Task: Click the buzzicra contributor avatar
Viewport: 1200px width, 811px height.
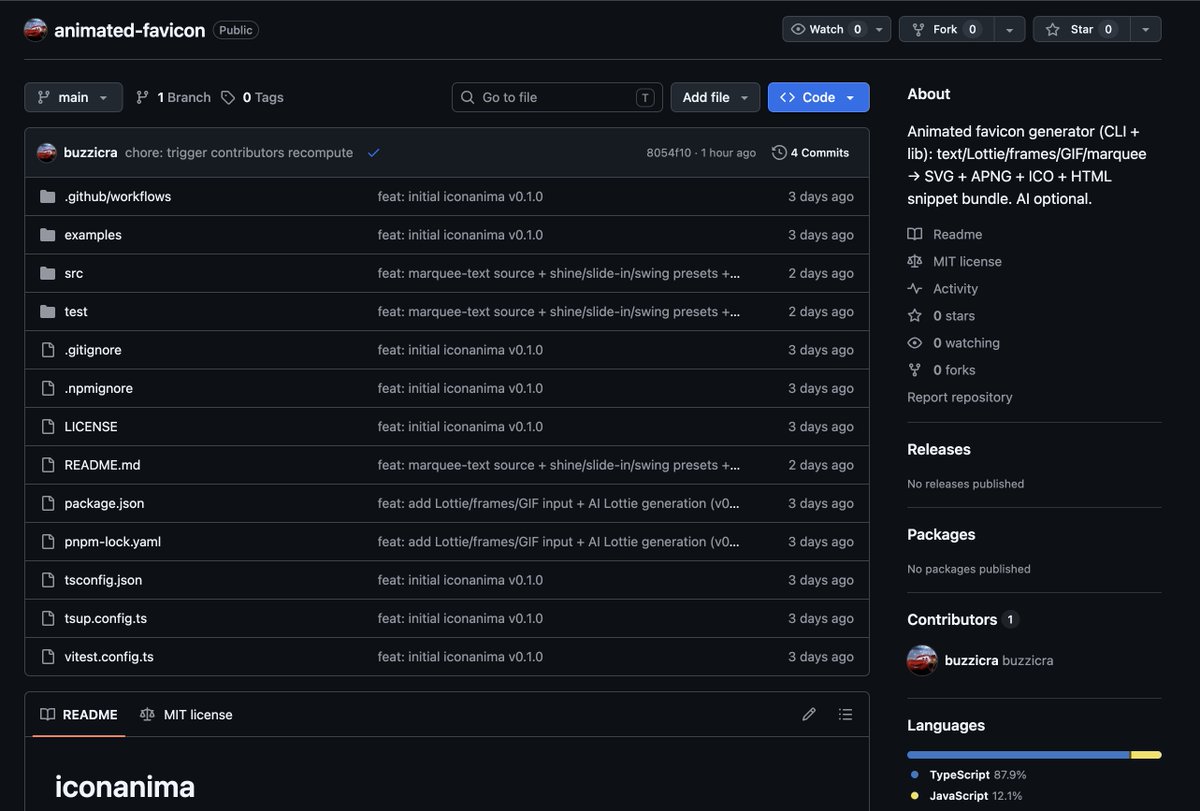Action: (x=922, y=660)
